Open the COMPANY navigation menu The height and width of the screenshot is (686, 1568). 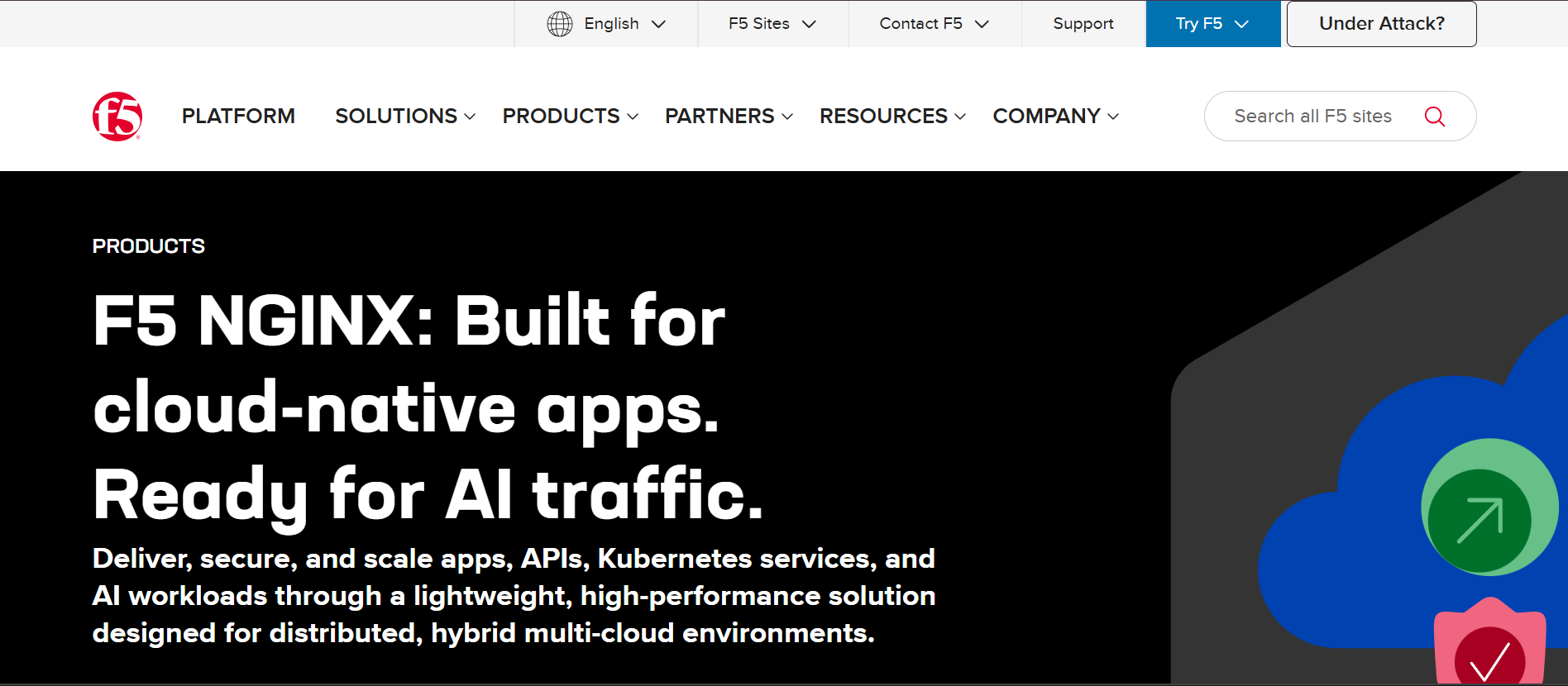click(1046, 117)
